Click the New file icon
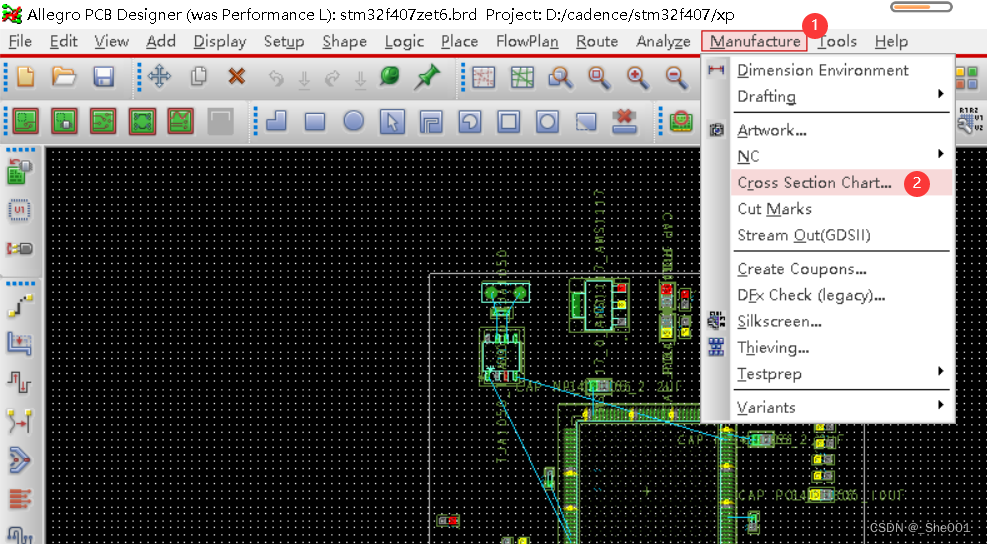Image resolution: width=987 pixels, height=544 pixels. pos(26,76)
